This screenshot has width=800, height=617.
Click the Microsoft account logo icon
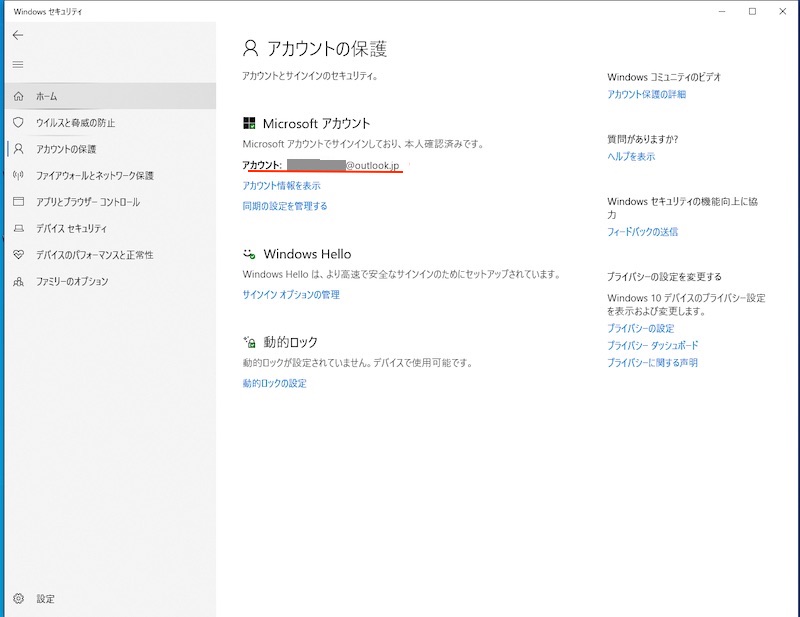pos(249,123)
